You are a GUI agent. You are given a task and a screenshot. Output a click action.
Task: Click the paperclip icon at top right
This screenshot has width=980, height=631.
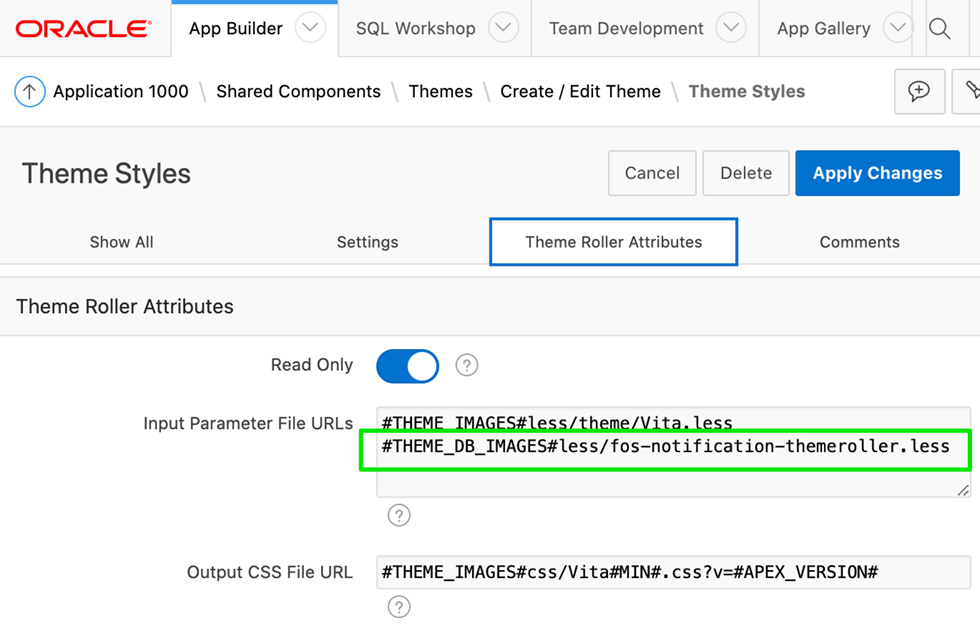pos(969,91)
